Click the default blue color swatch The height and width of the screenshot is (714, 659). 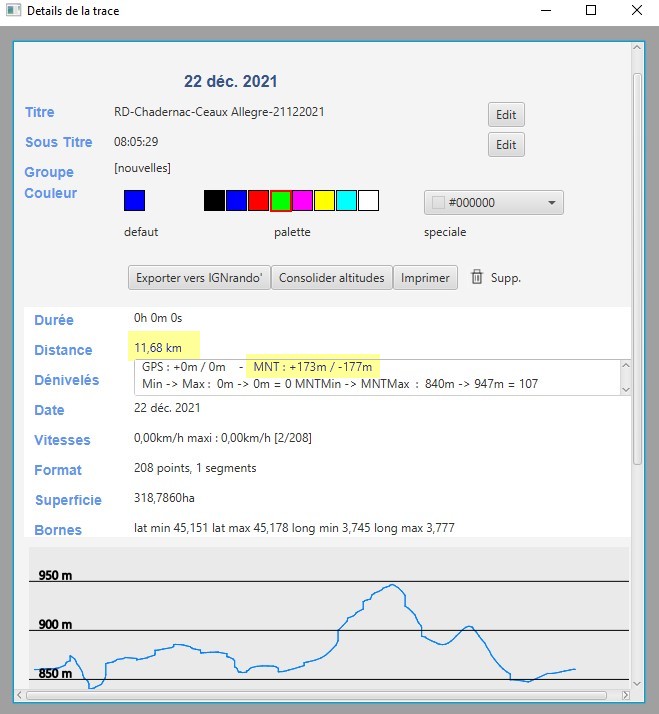134,201
